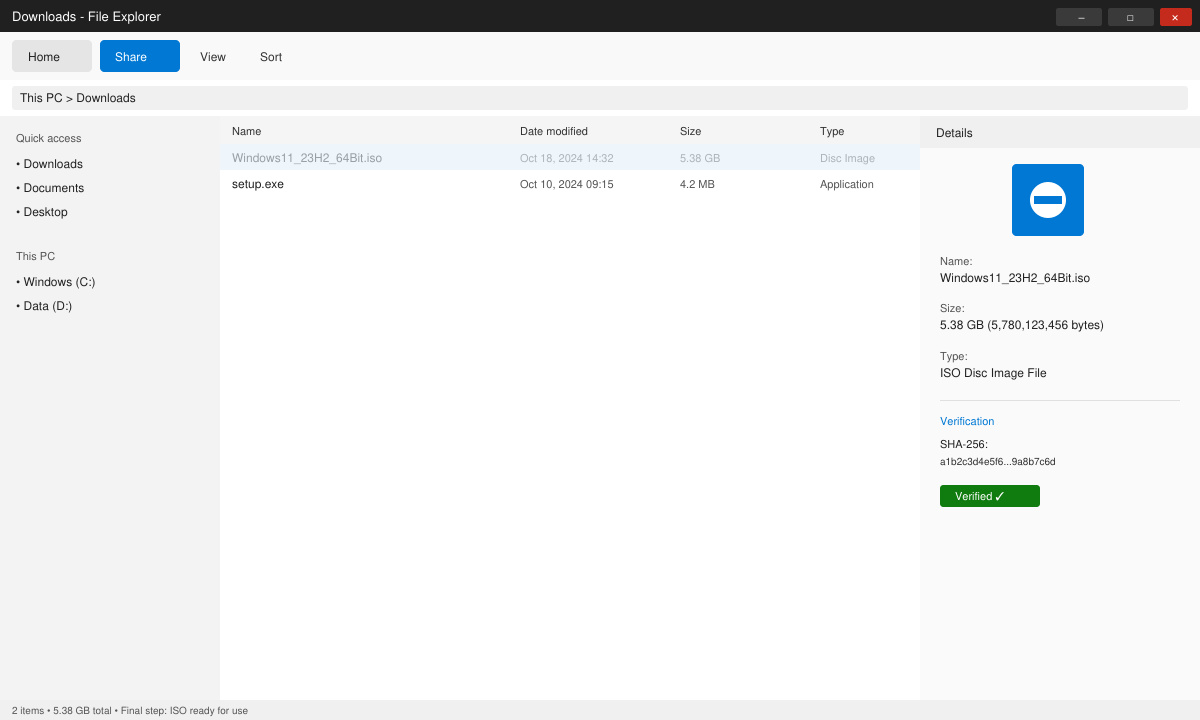Sort by the Size column header

pos(690,131)
